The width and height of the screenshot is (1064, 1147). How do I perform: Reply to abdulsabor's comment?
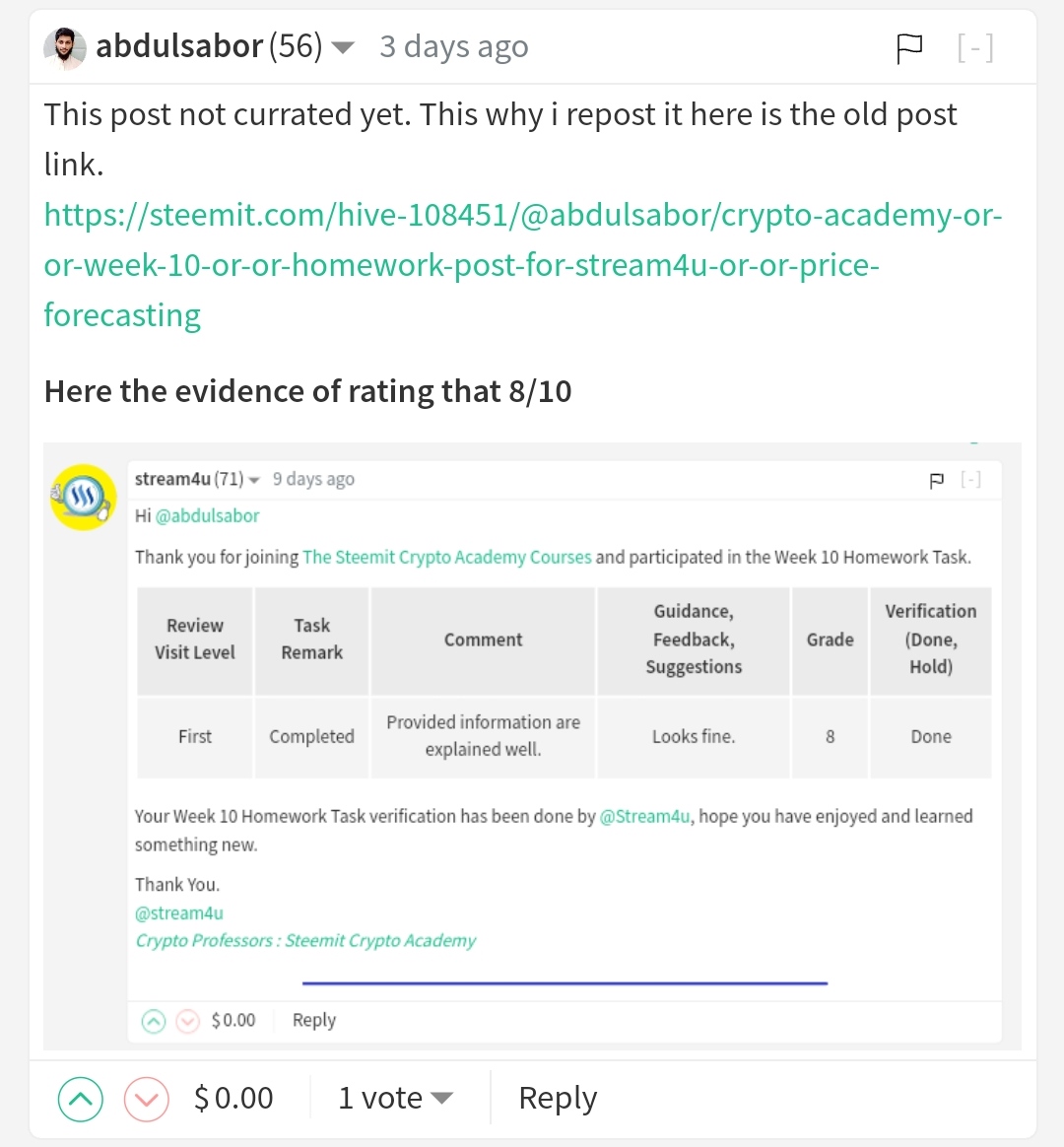click(558, 1098)
